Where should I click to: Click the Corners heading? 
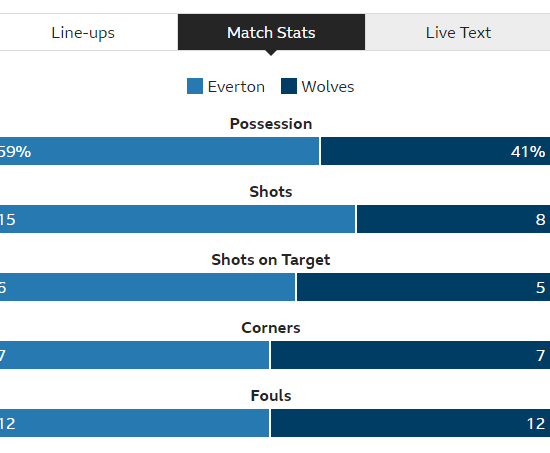(271, 328)
